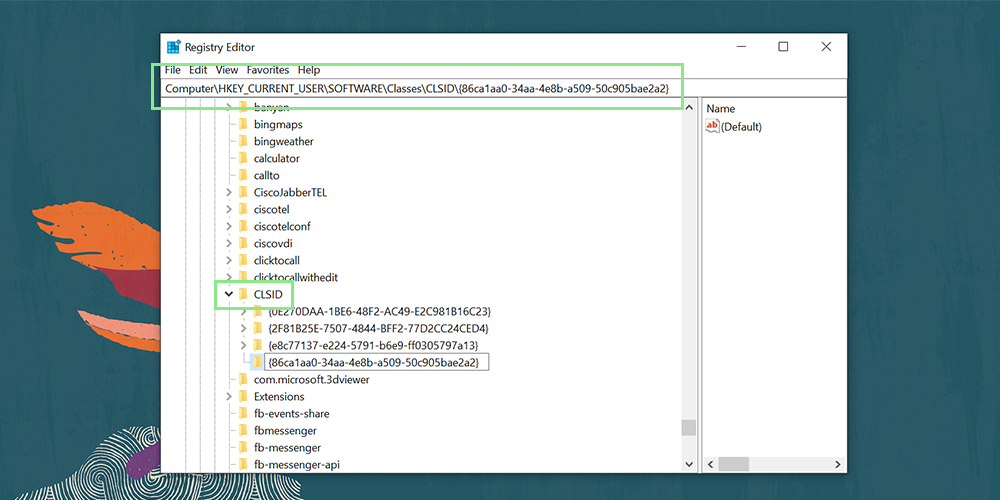Close the Registry Editor window
1000x500 pixels.
tap(826, 47)
